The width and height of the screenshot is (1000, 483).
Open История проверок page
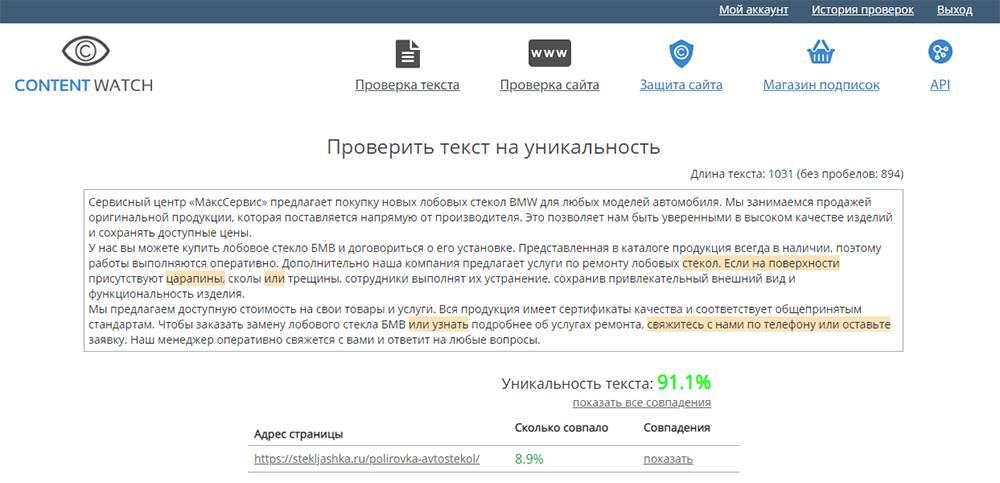862,10
